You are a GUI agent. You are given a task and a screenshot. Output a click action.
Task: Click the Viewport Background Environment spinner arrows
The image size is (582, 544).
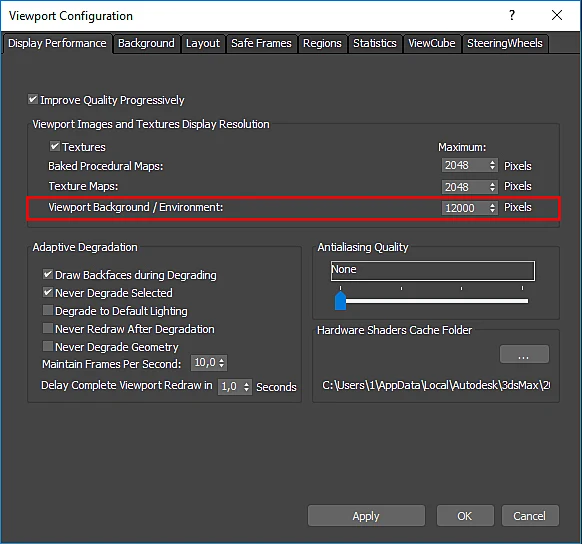pyautogui.click(x=493, y=208)
